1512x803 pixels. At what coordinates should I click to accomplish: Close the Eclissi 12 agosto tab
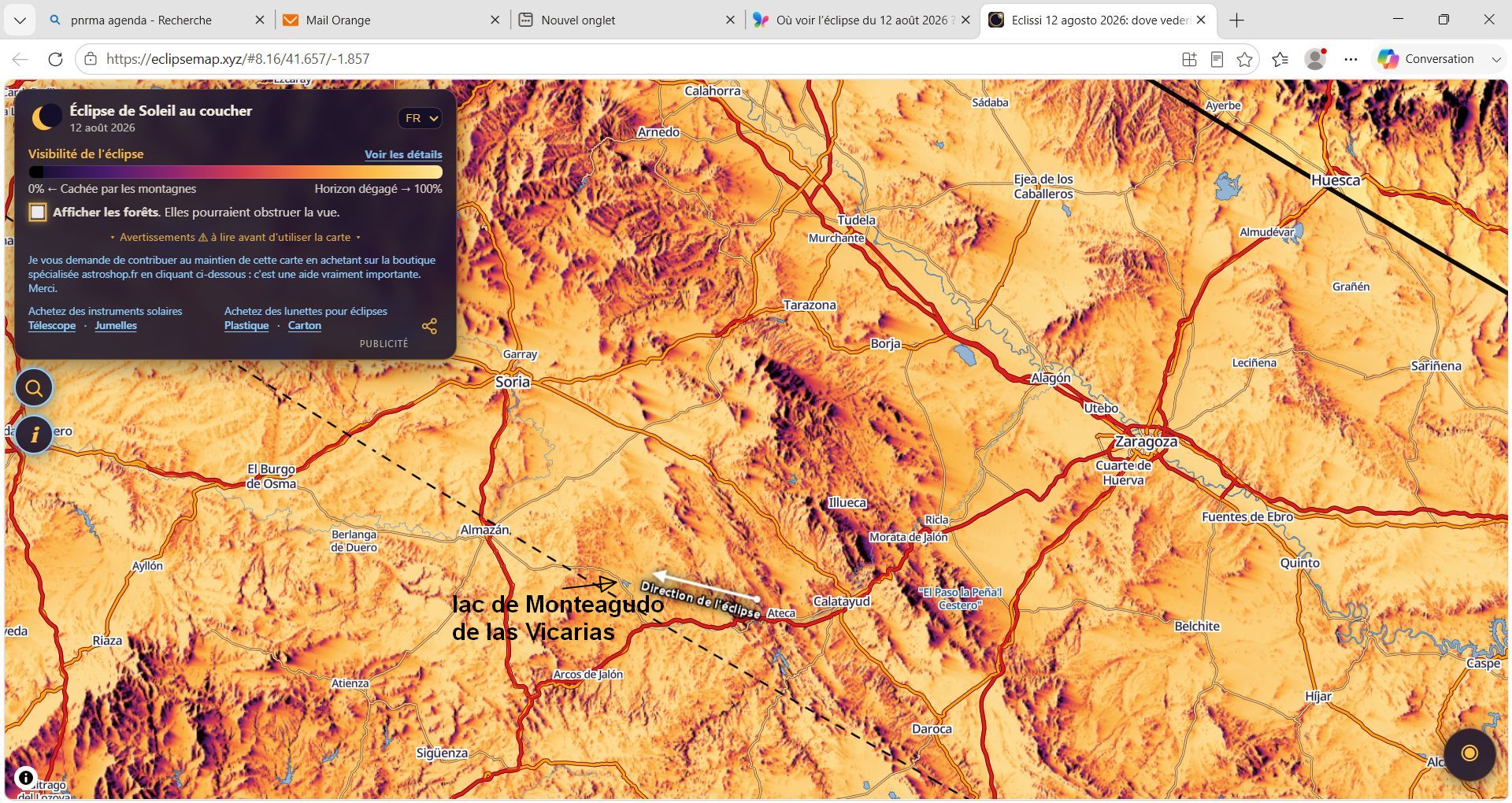pyautogui.click(x=1201, y=20)
